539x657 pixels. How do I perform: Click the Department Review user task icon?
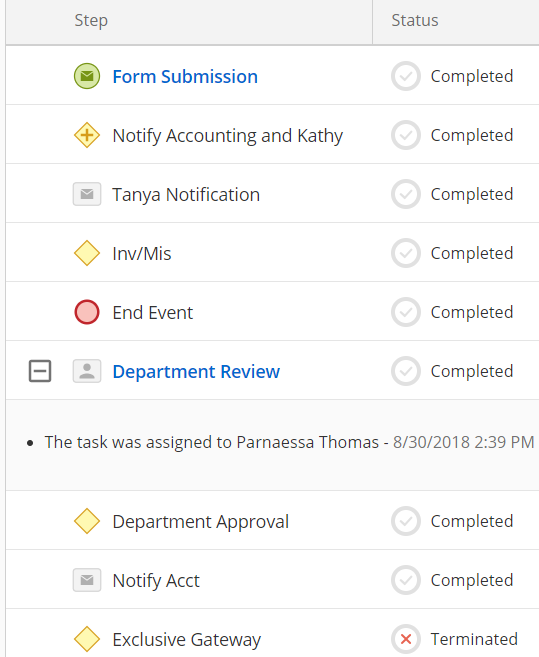87,371
